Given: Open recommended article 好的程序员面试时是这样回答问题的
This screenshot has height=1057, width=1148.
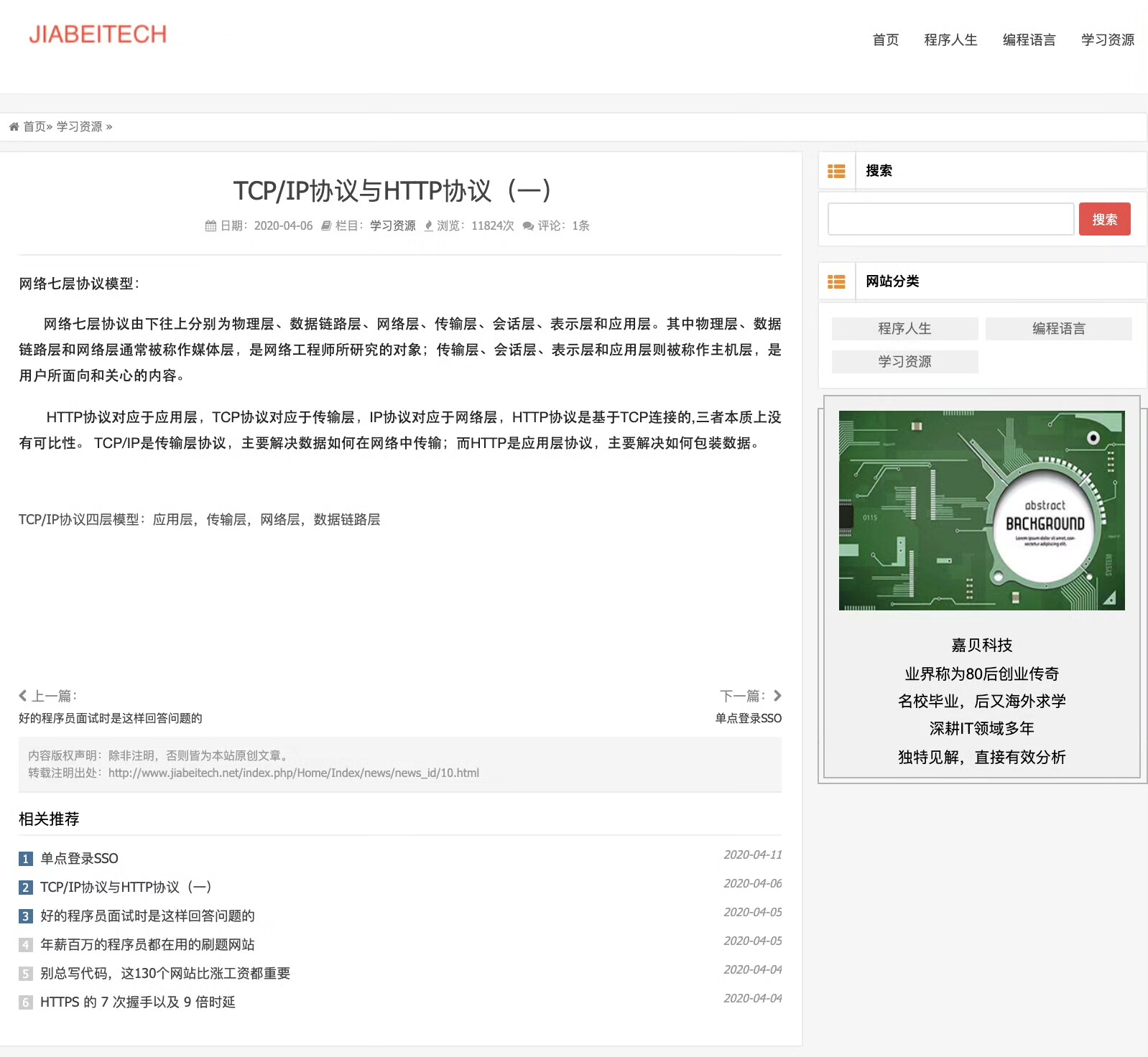Looking at the screenshot, I should pyautogui.click(x=147, y=916).
